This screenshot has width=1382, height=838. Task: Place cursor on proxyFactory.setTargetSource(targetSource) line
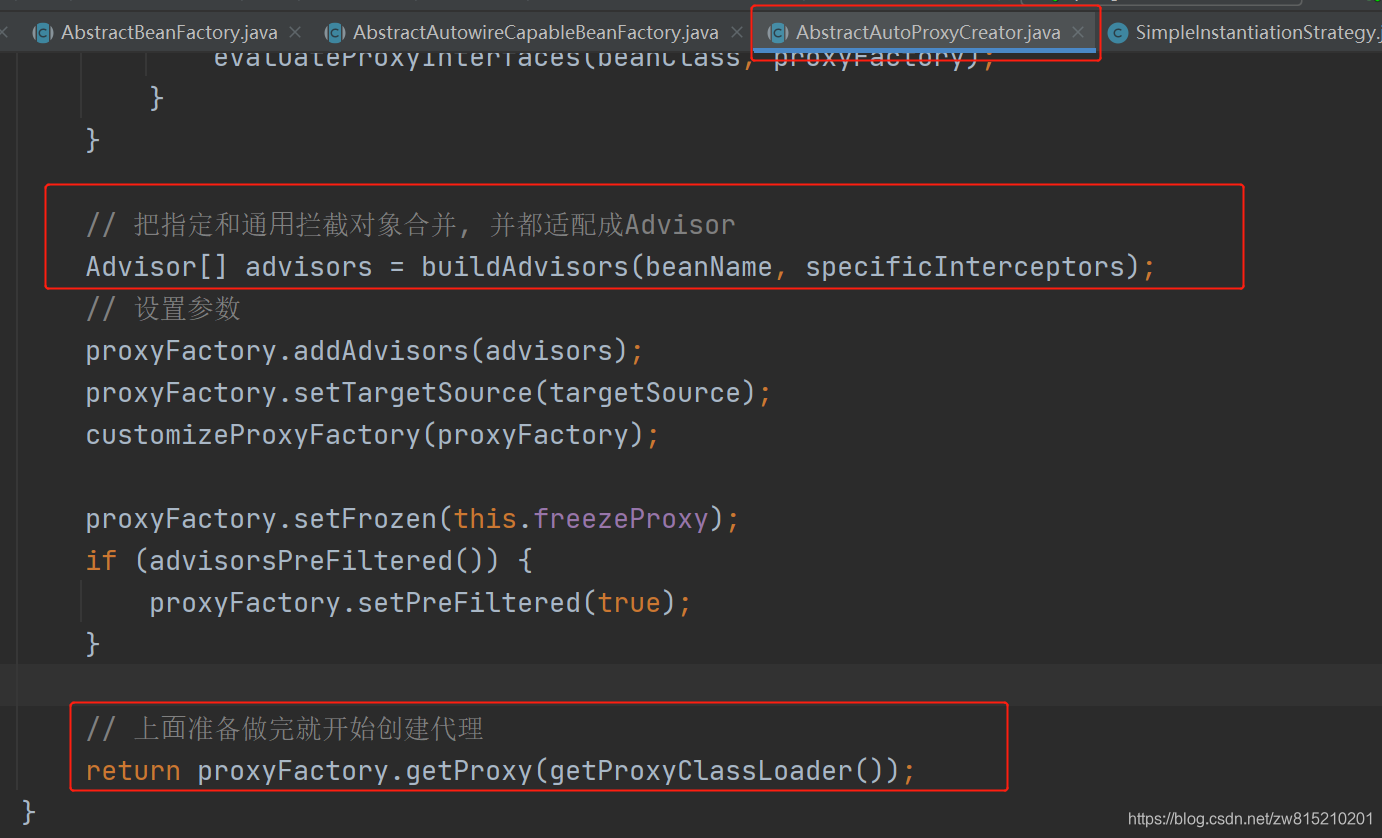(x=428, y=393)
